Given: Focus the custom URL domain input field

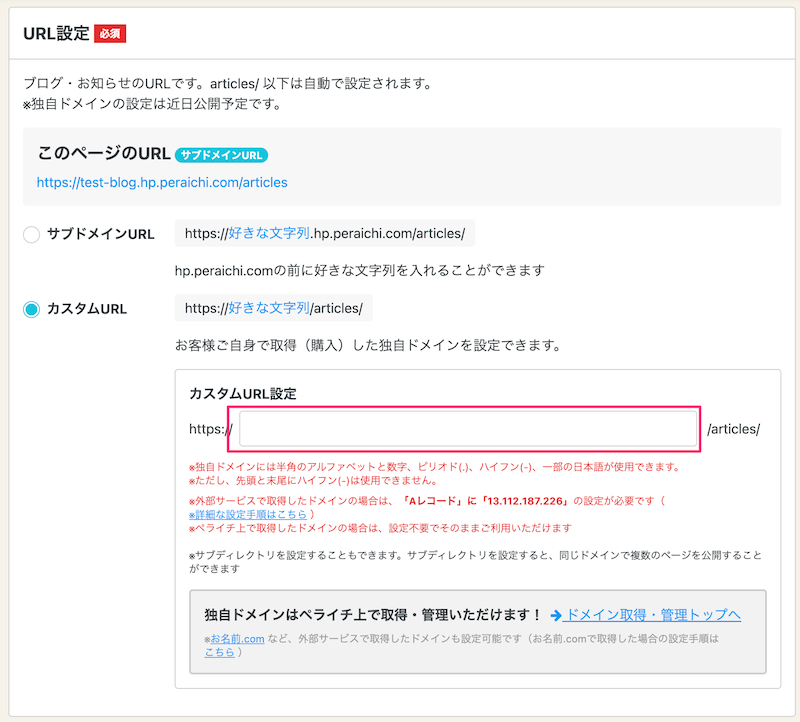Looking at the screenshot, I should (467, 429).
